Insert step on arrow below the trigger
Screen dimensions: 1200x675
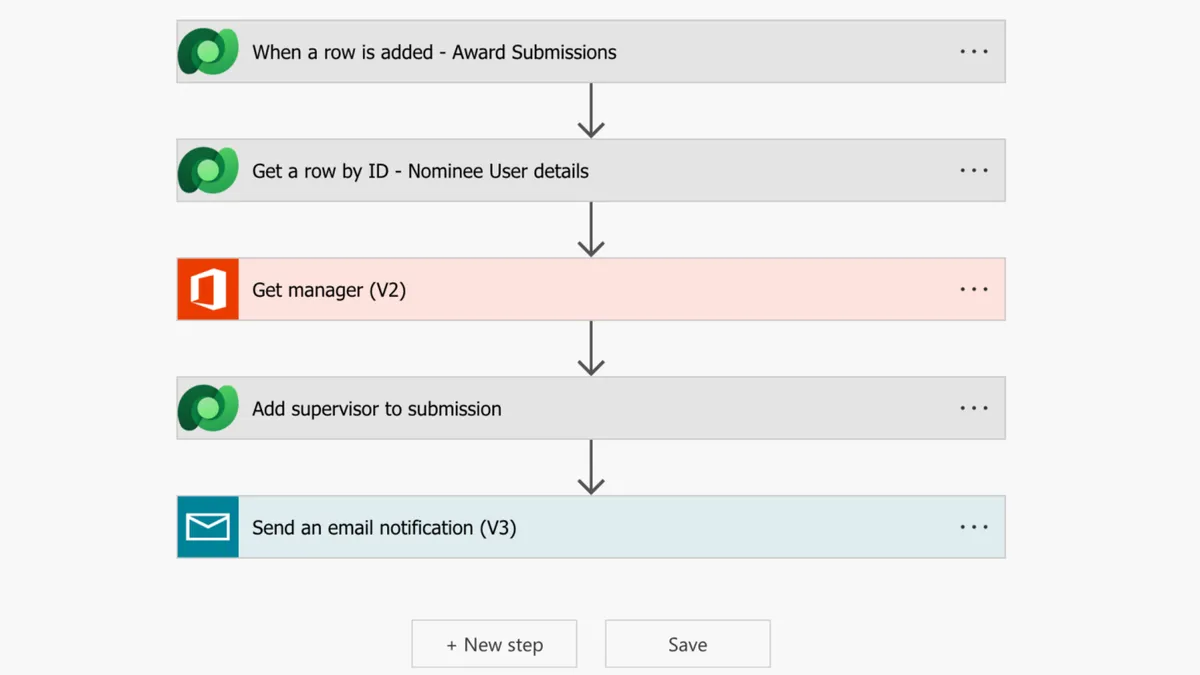(591, 111)
